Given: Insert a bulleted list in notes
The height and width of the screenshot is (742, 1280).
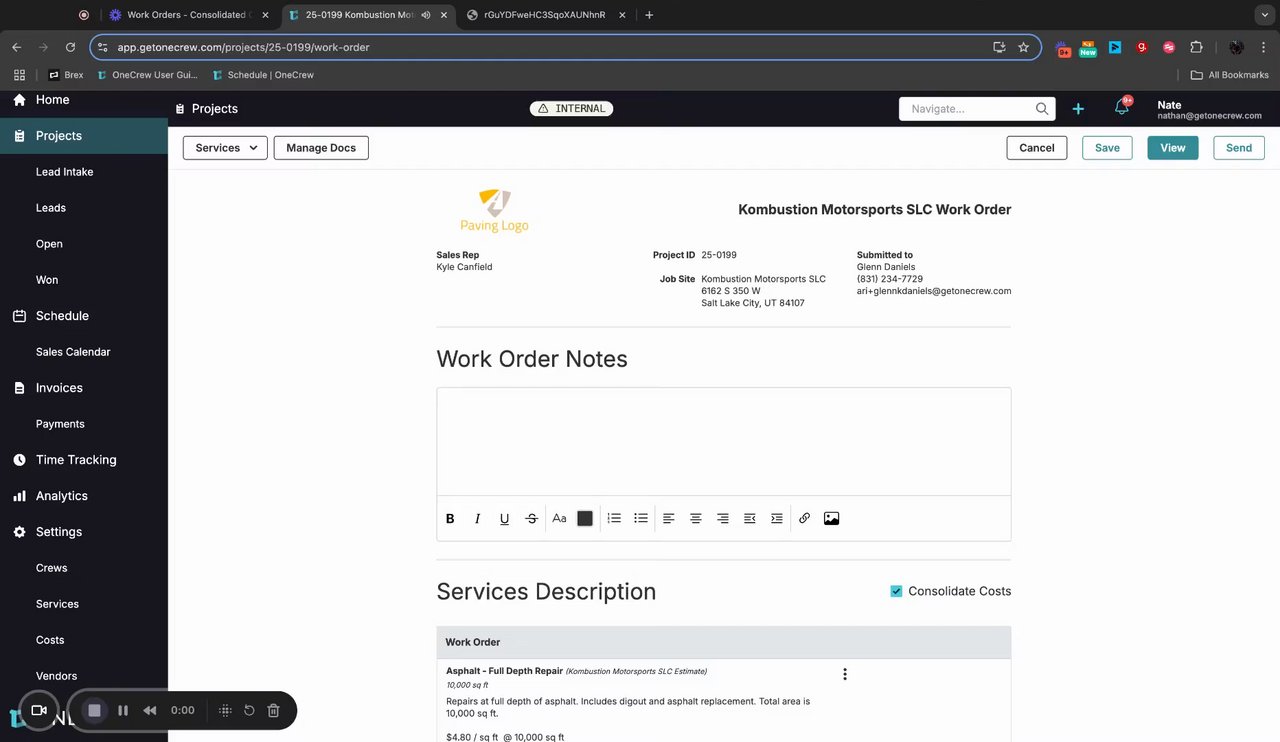Looking at the screenshot, I should click(x=641, y=518).
